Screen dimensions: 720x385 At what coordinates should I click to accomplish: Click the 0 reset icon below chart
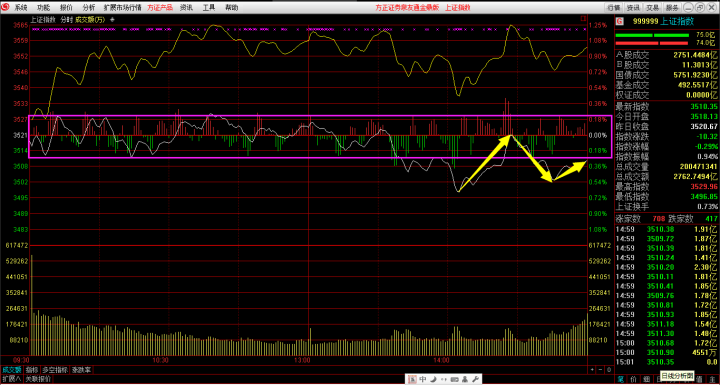tap(609, 370)
